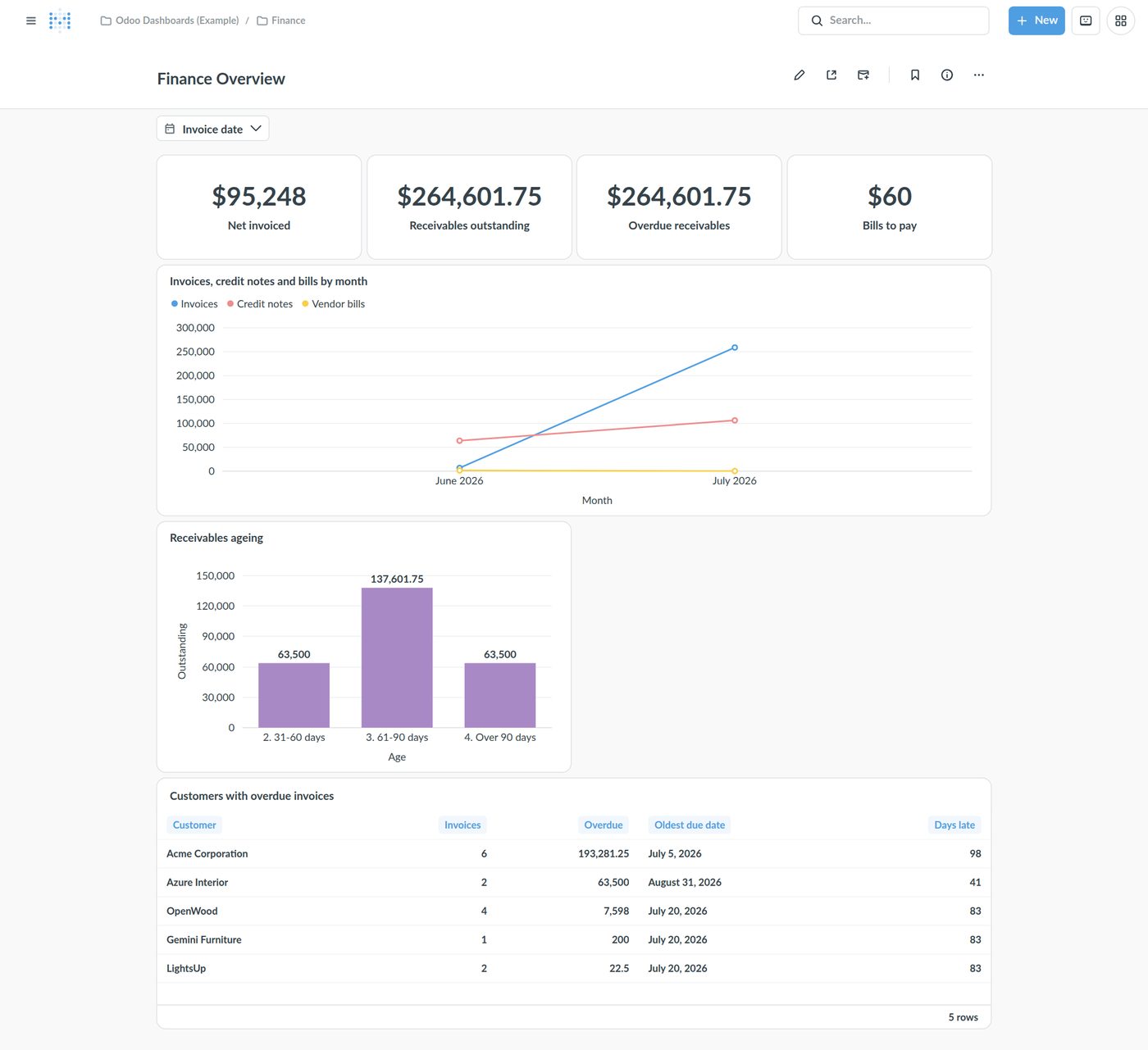The image size is (1148, 1050).
Task: Show dashboard info panel
Action: [x=947, y=75]
